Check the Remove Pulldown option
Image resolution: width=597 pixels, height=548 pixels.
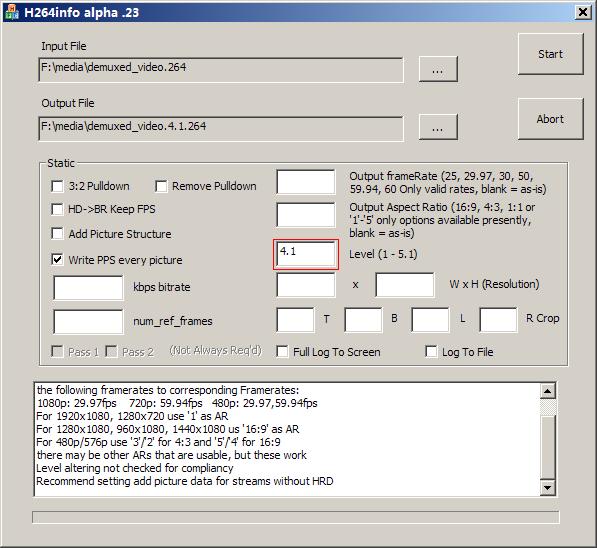tap(161, 186)
